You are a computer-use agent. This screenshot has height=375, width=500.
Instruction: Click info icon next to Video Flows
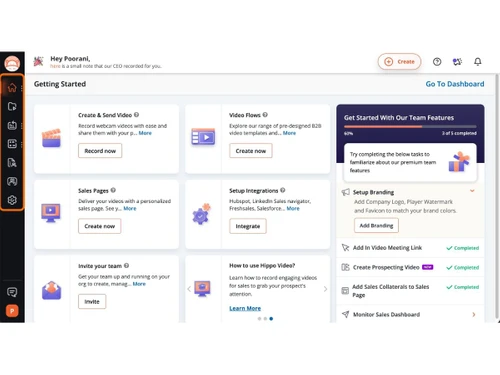[x=265, y=115]
